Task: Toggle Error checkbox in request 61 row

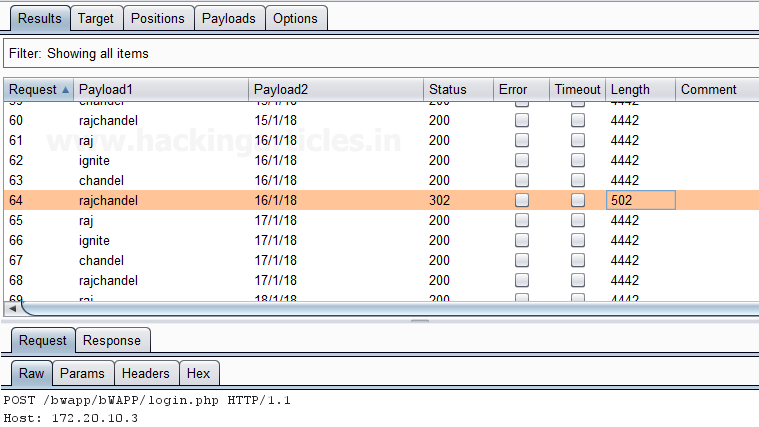Action: click(x=522, y=140)
